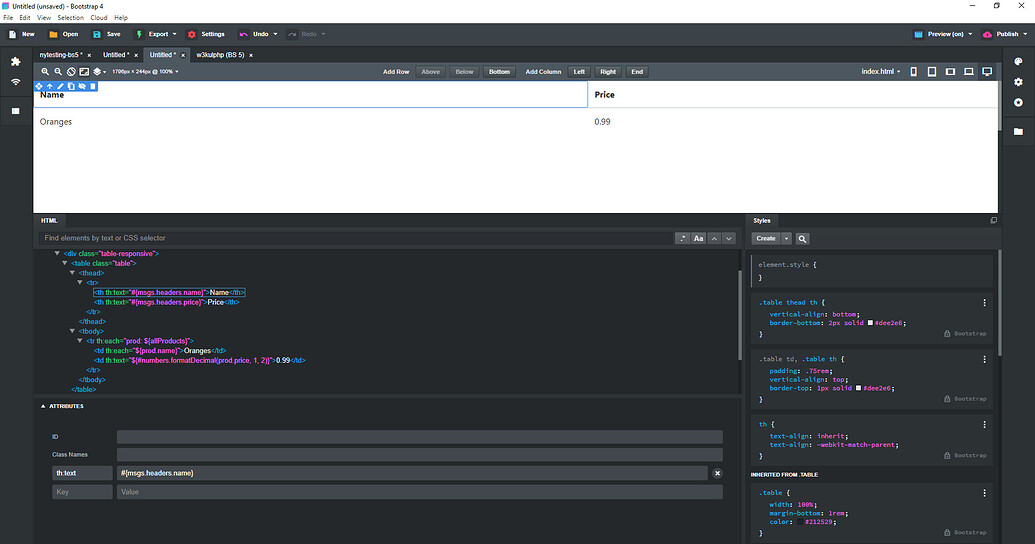The width and height of the screenshot is (1035, 544).
Task: Go to previous search match arrow
Action: (x=714, y=238)
